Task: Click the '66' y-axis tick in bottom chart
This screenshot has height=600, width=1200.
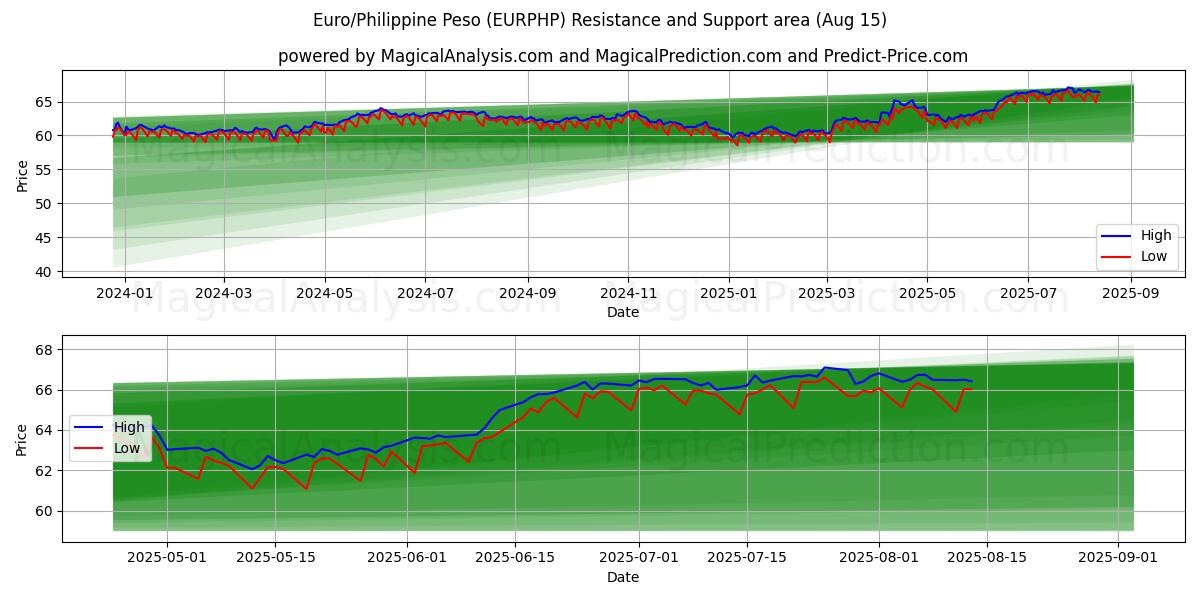Action: tap(46, 390)
